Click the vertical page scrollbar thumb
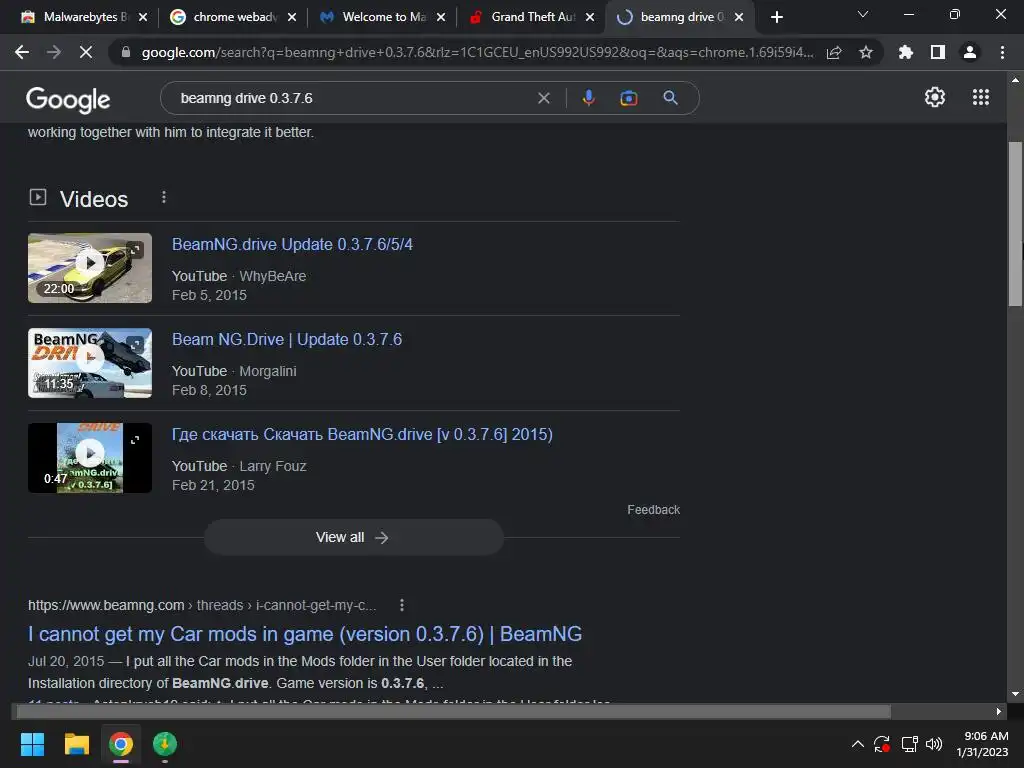The image size is (1024, 768). (x=1014, y=223)
